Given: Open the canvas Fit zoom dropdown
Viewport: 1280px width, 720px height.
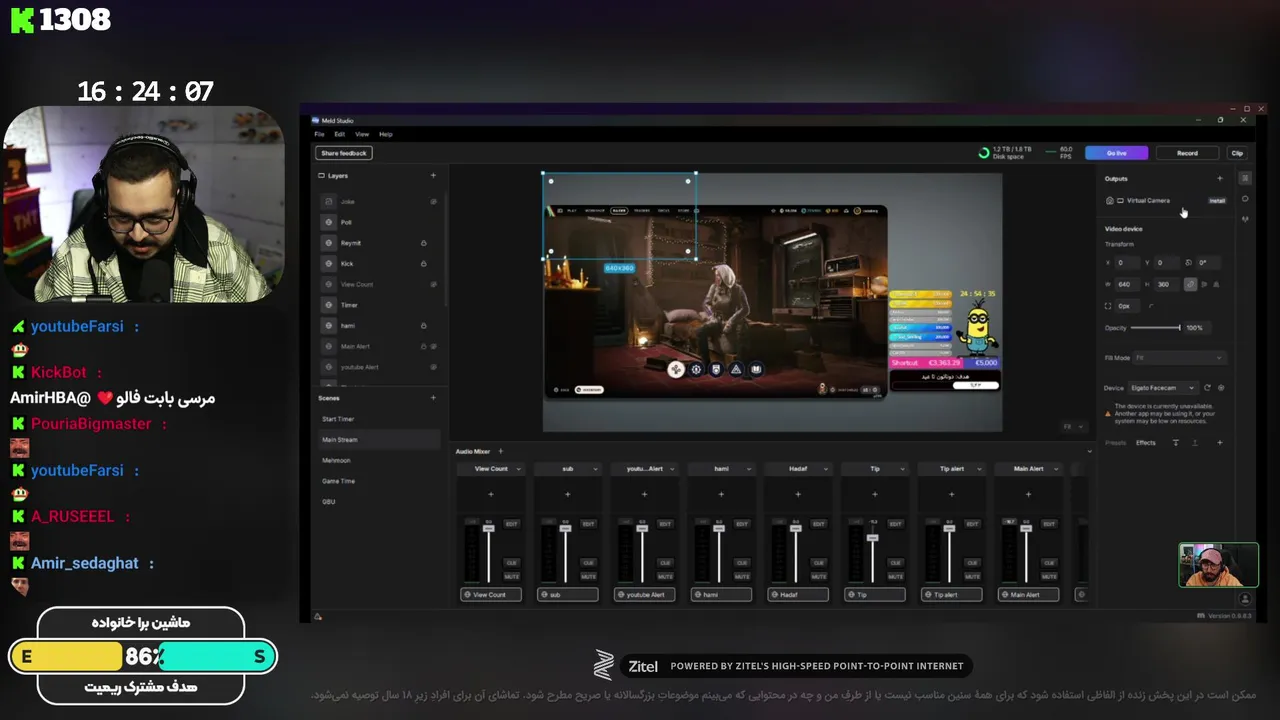Looking at the screenshot, I should (x=1073, y=426).
